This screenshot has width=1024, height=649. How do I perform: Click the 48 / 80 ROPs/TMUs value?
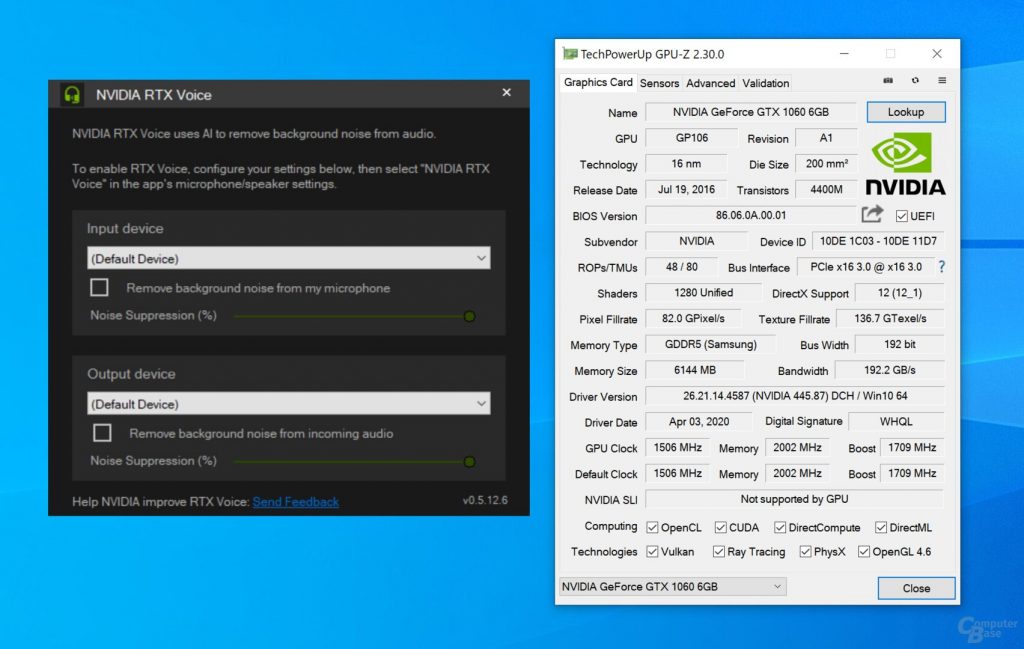tap(682, 266)
